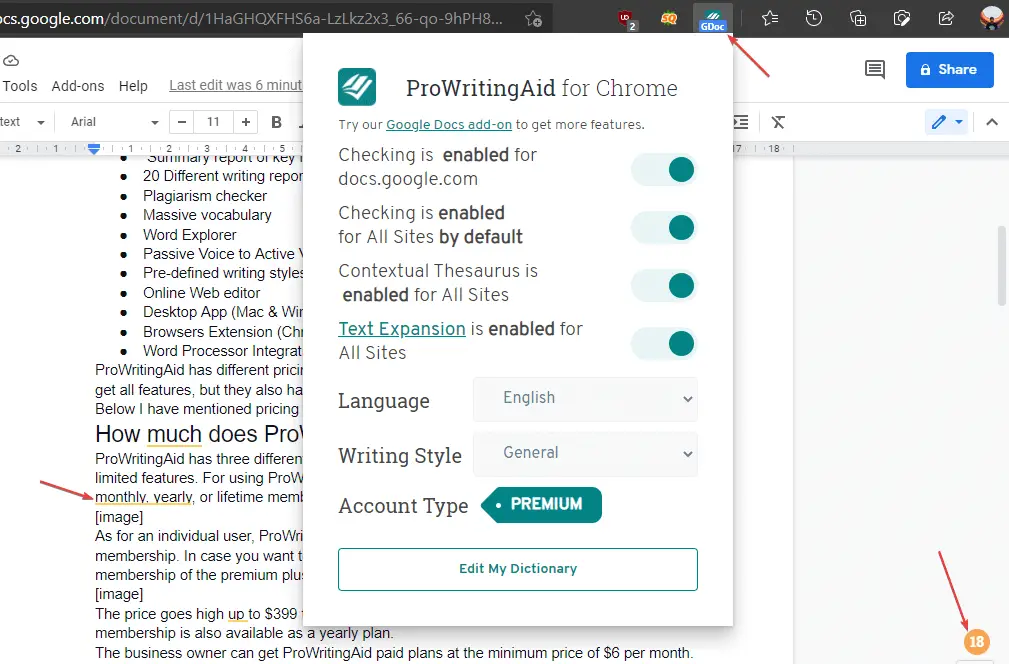
Task: Toggle Text Expansion for All Sites
Action: (x=664, y=344)
